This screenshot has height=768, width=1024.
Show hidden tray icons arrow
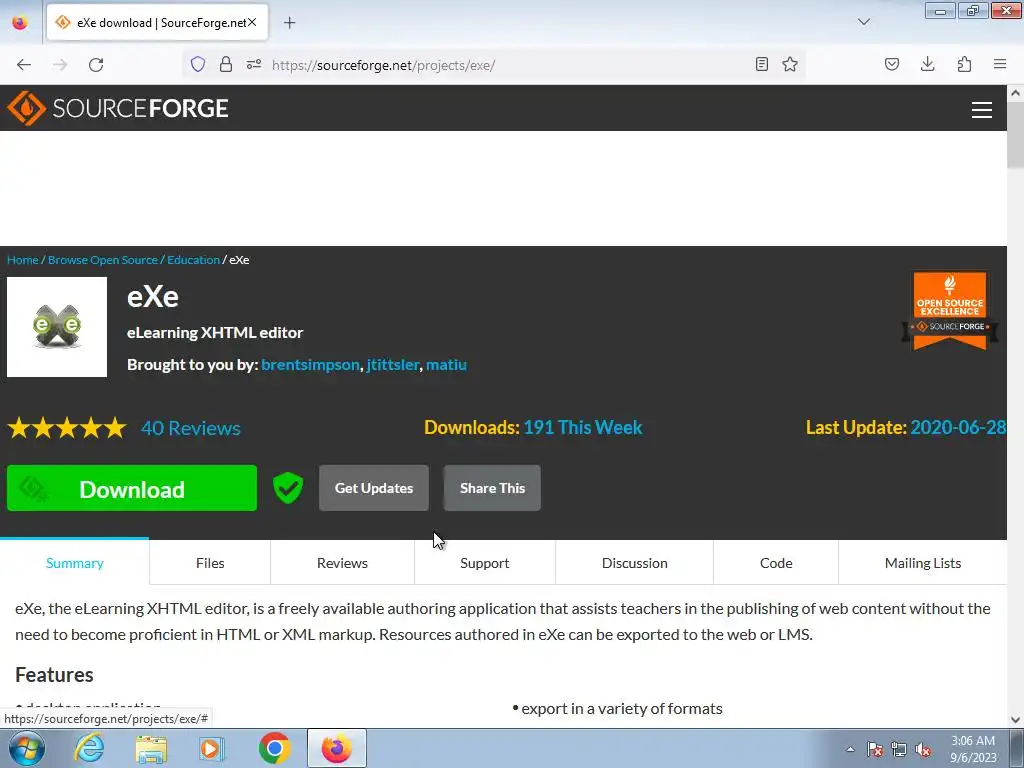pyautogui.click(x=850, y=749)
